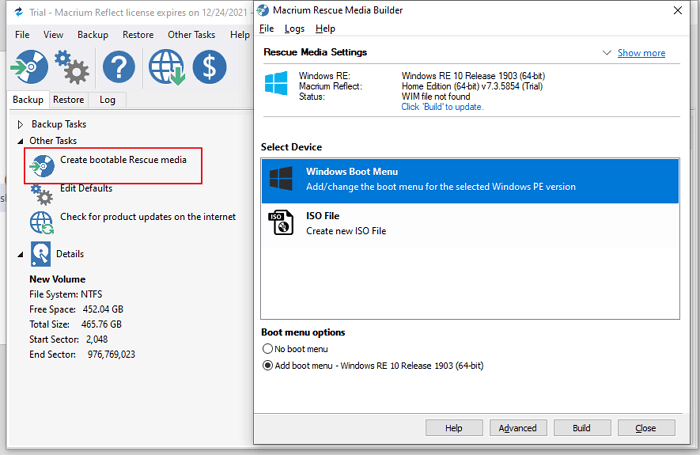This screenshot has width=700, height=455.
Task: Click the Advanced button
Action: click(x=518, y=428)
